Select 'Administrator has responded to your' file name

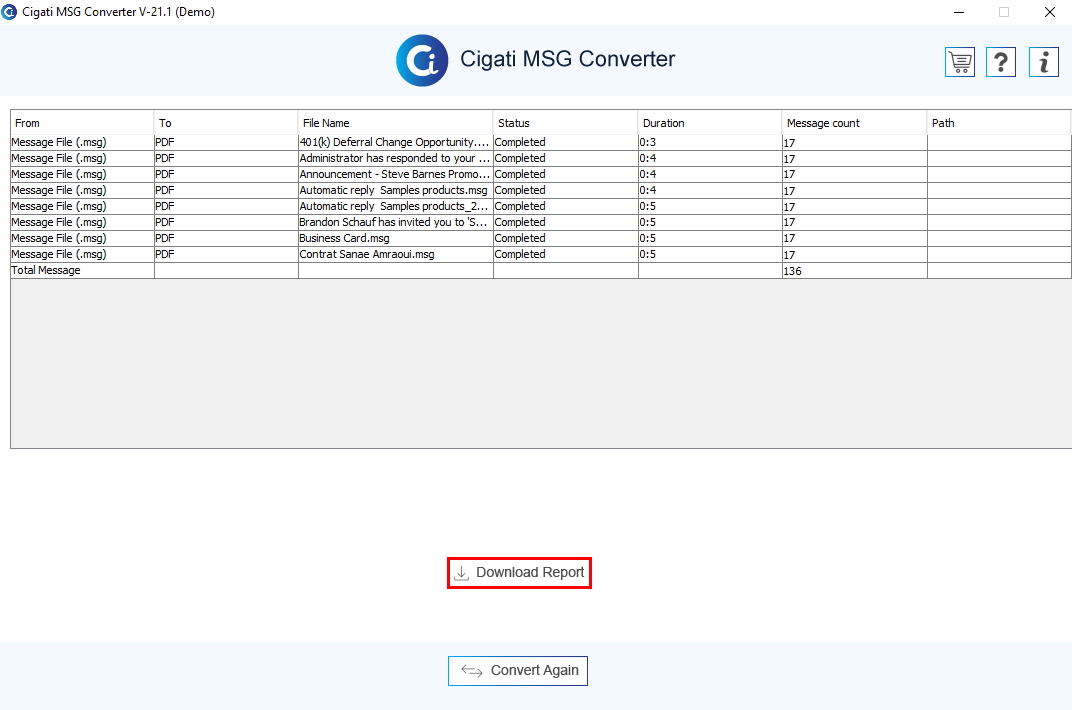pos(395,158)
